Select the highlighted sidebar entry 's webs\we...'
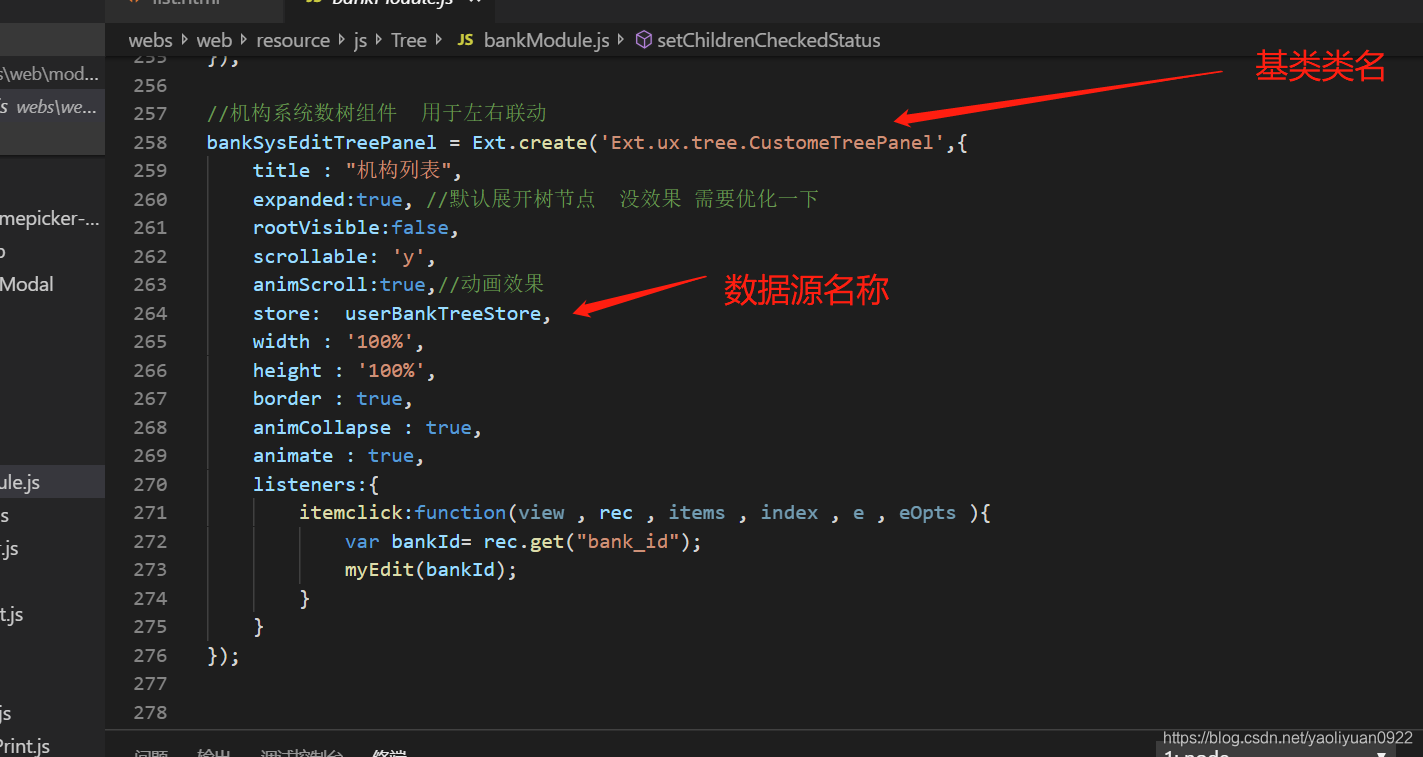Screen dimensions: 1423x757 pos(52,106)
